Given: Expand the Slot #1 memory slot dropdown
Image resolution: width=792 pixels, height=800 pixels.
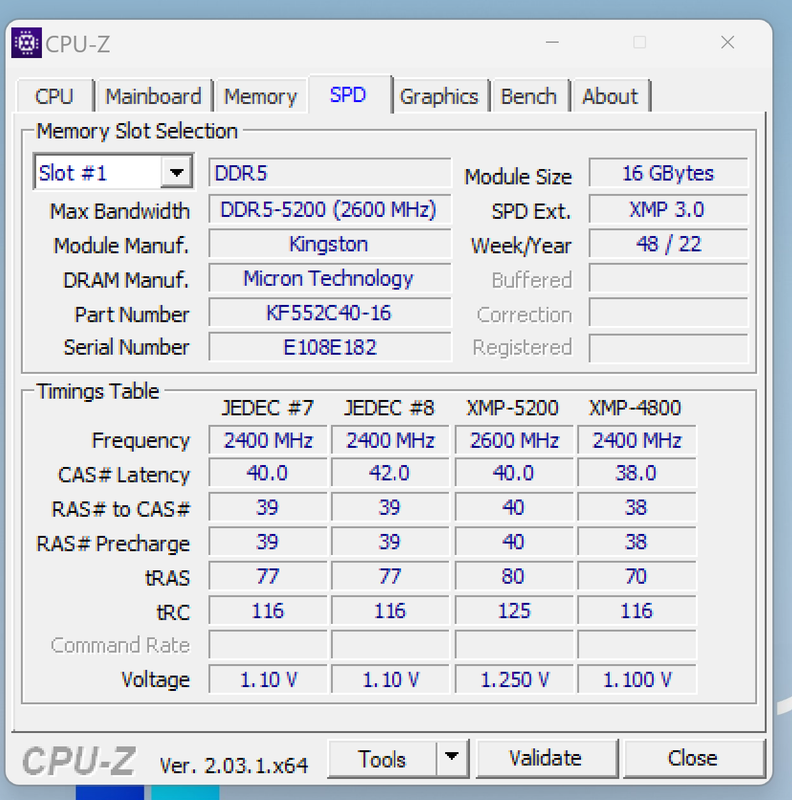Looking at the screenshot, I should 177,172.
